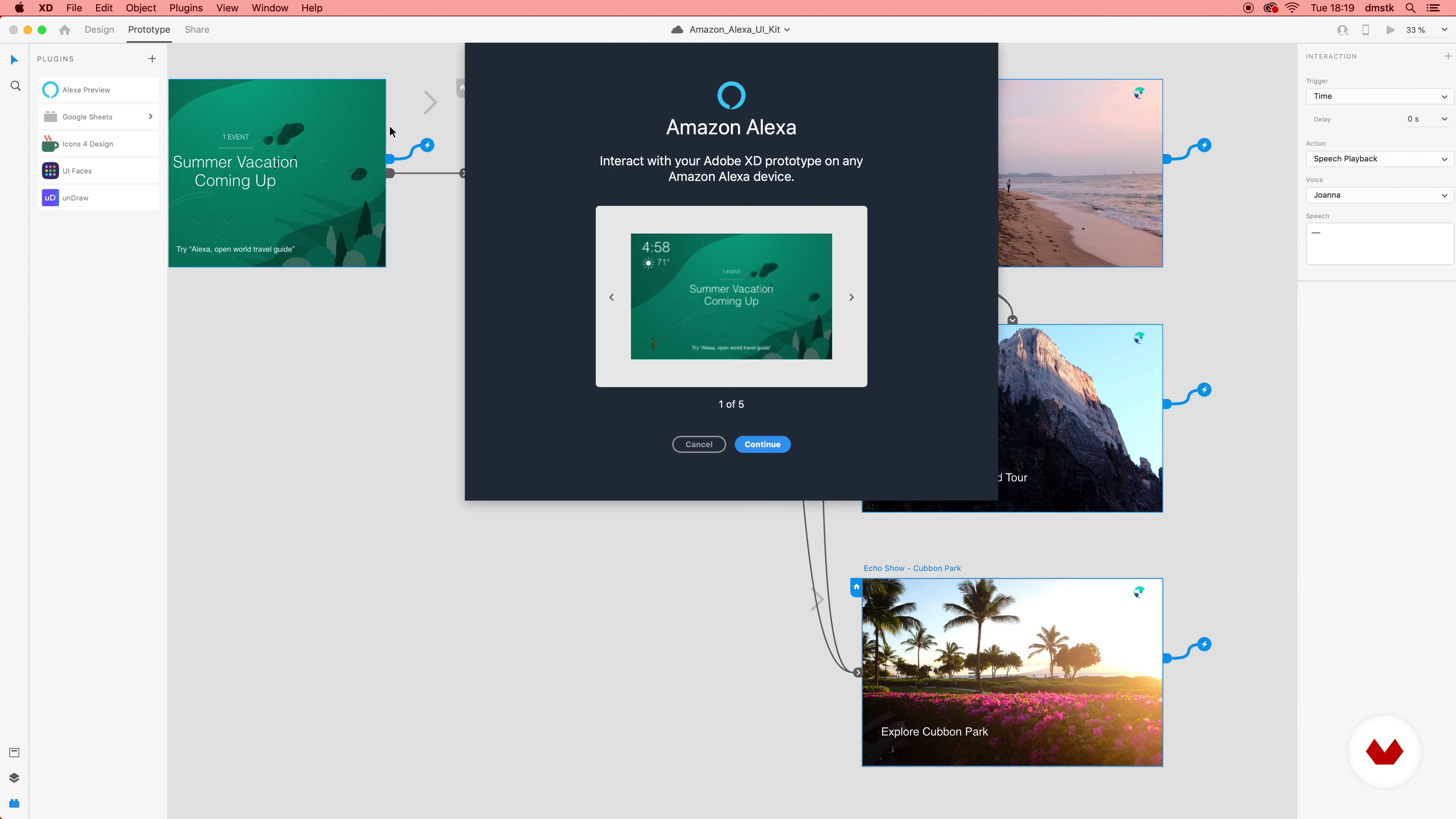The image size is (1456, 819).
Task: Click the preview image in the Alexa dialog
Action: pos(731,296)
